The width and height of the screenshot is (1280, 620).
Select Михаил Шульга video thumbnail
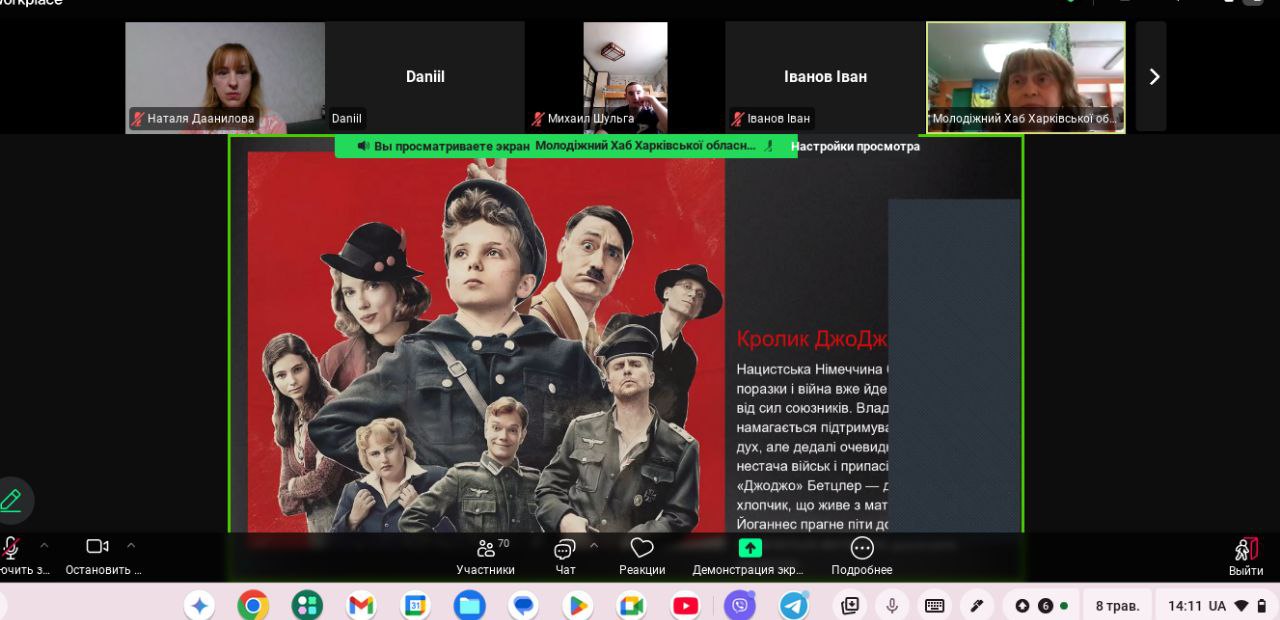coord(625,77)
